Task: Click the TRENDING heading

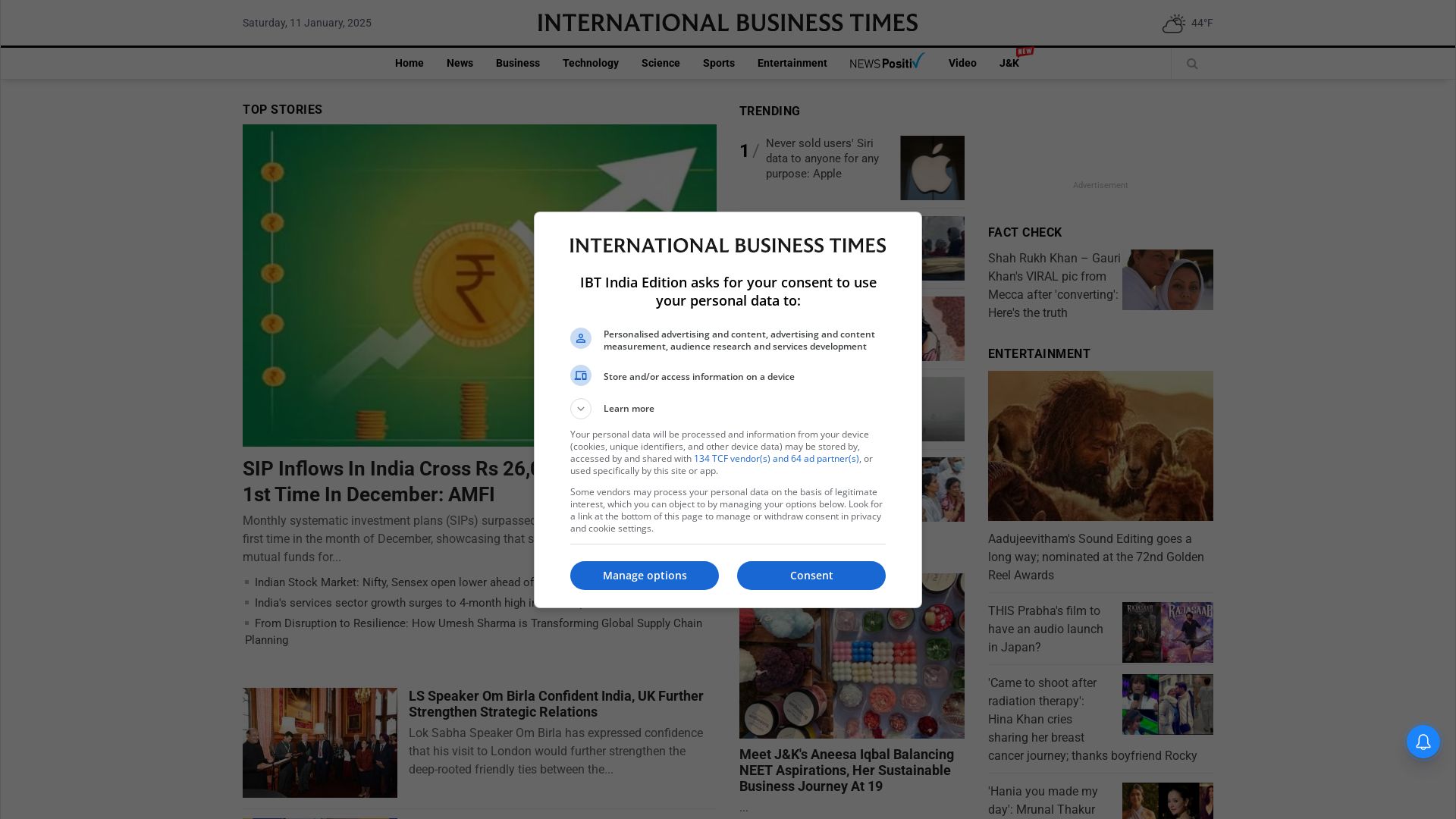Action: pos(770,111)
